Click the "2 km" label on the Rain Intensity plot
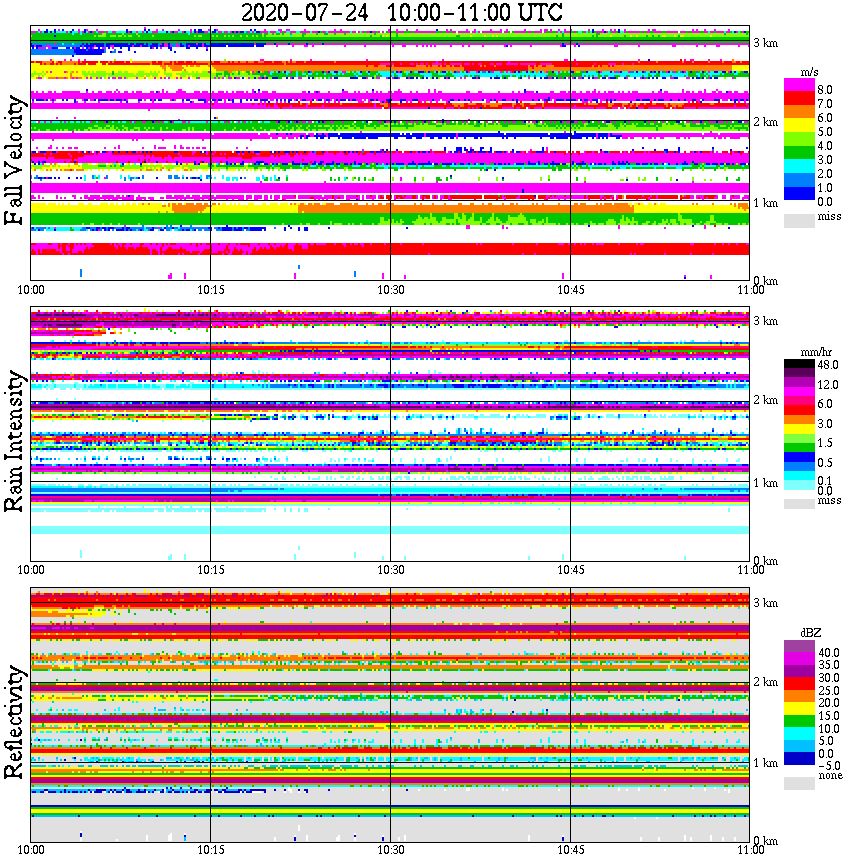The height and width of the screenshot is (868, 850). (765, 400)
